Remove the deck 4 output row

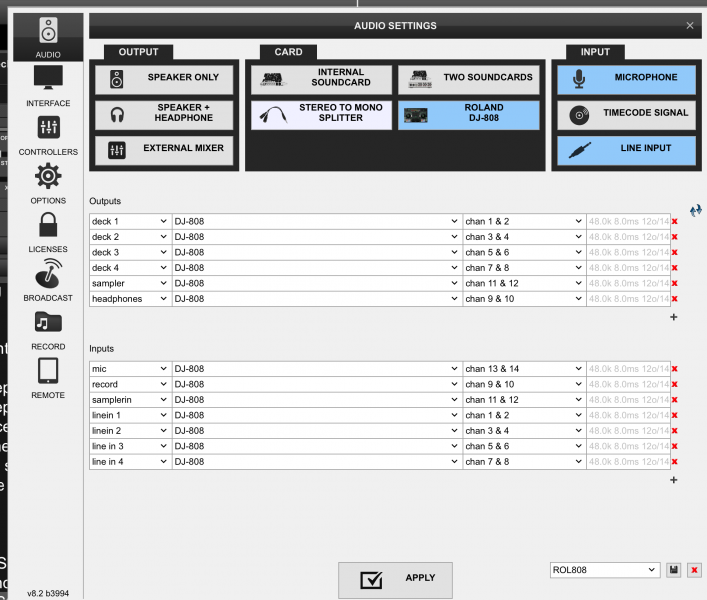(x=675, y=268)
